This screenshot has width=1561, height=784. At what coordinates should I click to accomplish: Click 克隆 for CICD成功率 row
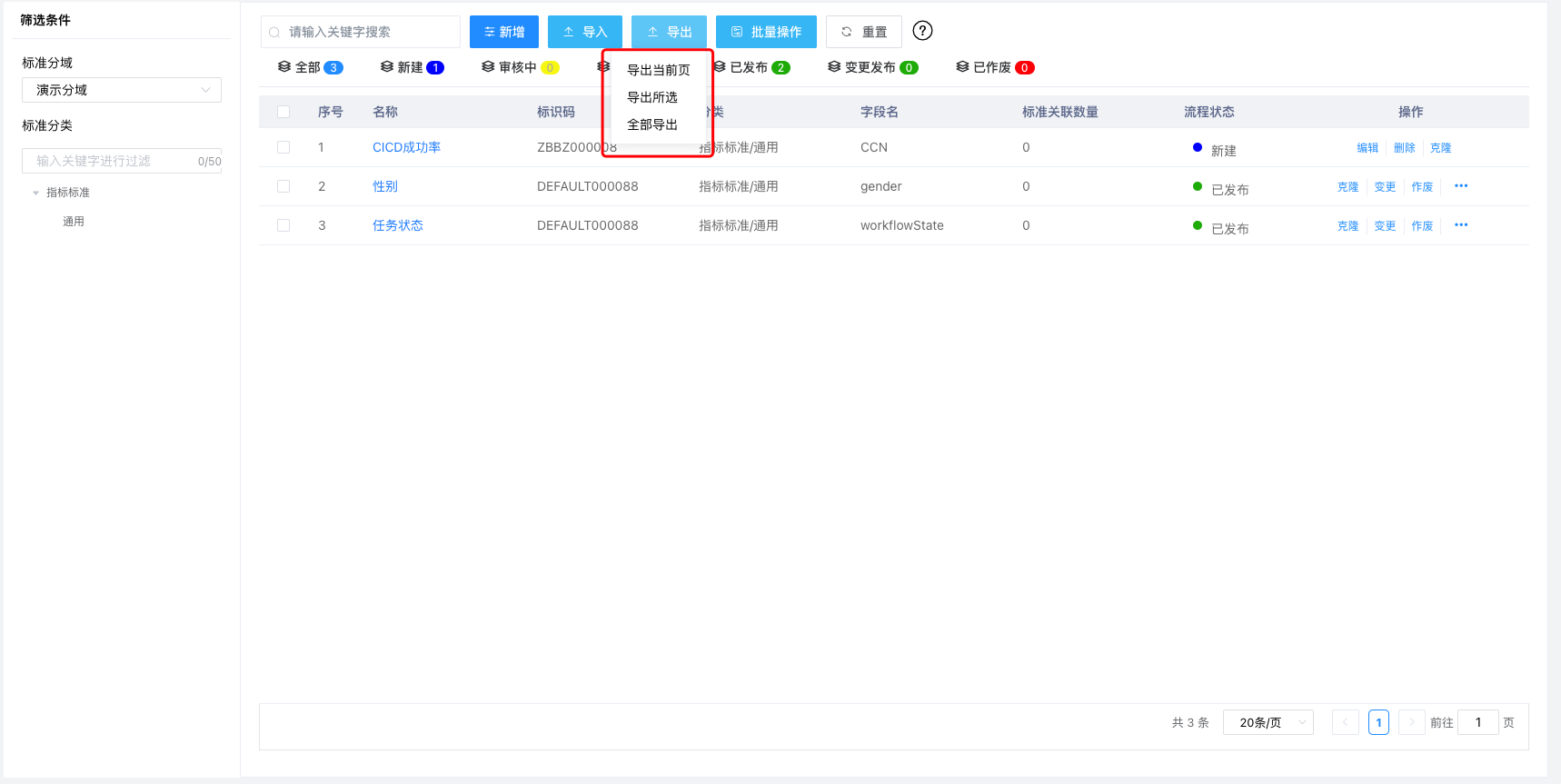pyautogui.click(x=1440, y=148)
